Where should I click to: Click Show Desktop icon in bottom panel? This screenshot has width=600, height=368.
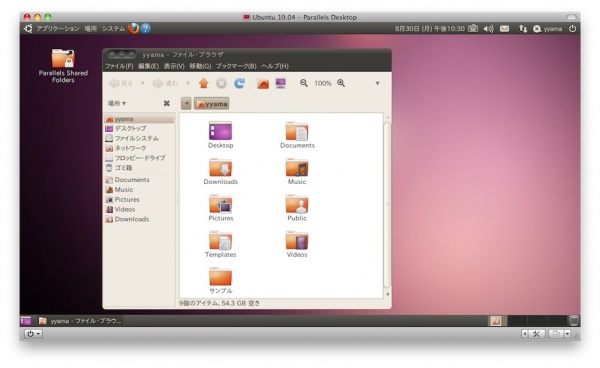point(26,321)
